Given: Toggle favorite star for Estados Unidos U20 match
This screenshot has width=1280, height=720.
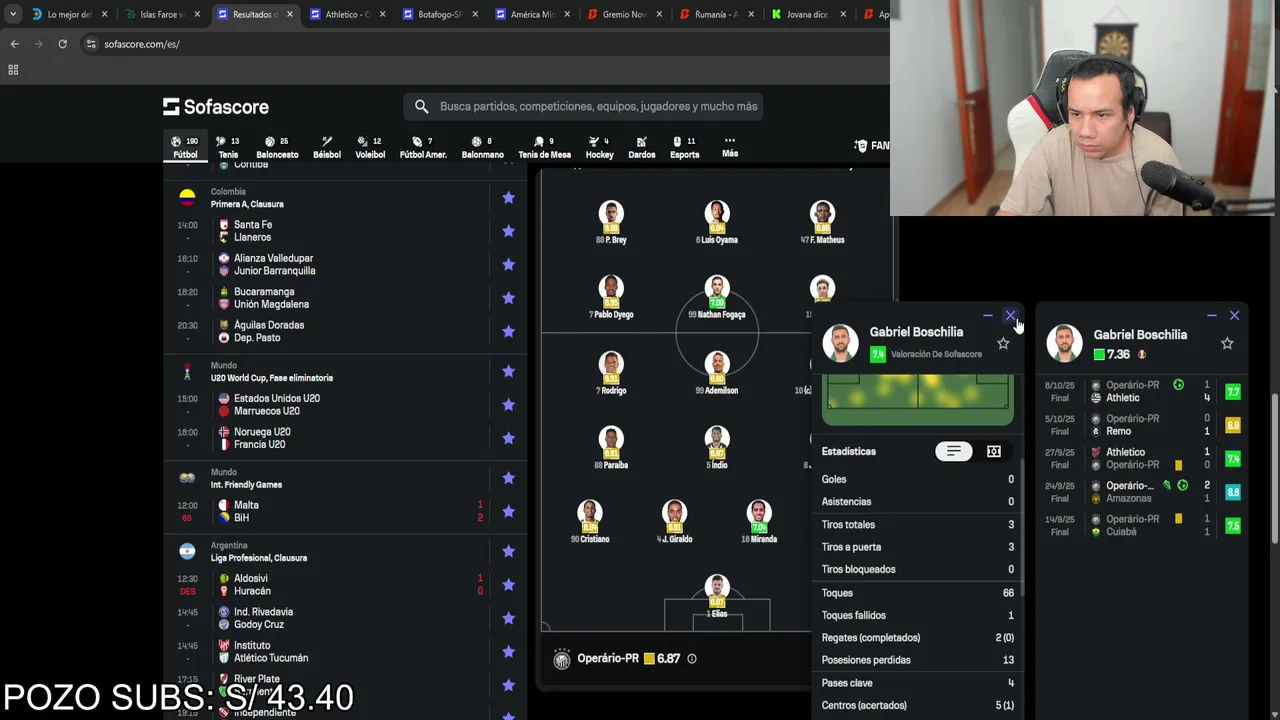Looking at the screenshot, I should click(x=508, y=405).
